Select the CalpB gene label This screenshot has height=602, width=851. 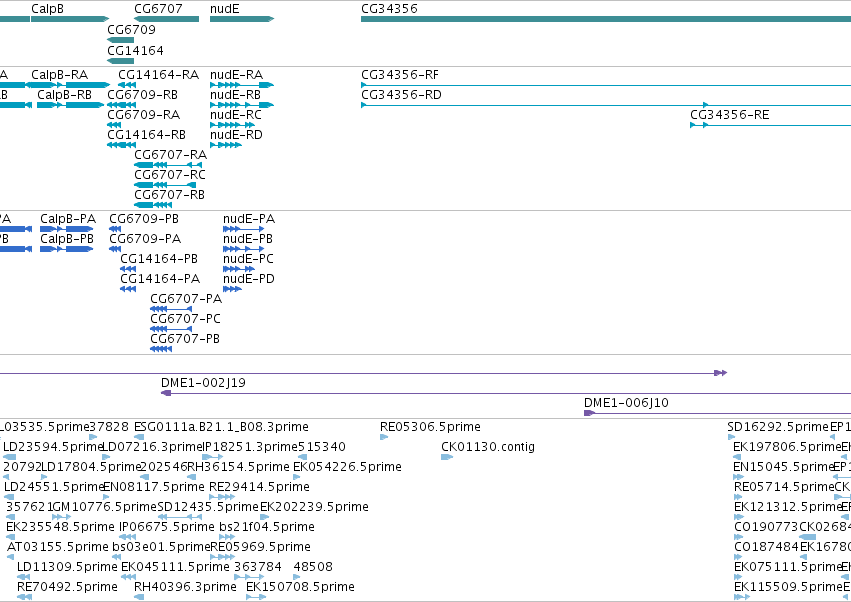(47, 9)
